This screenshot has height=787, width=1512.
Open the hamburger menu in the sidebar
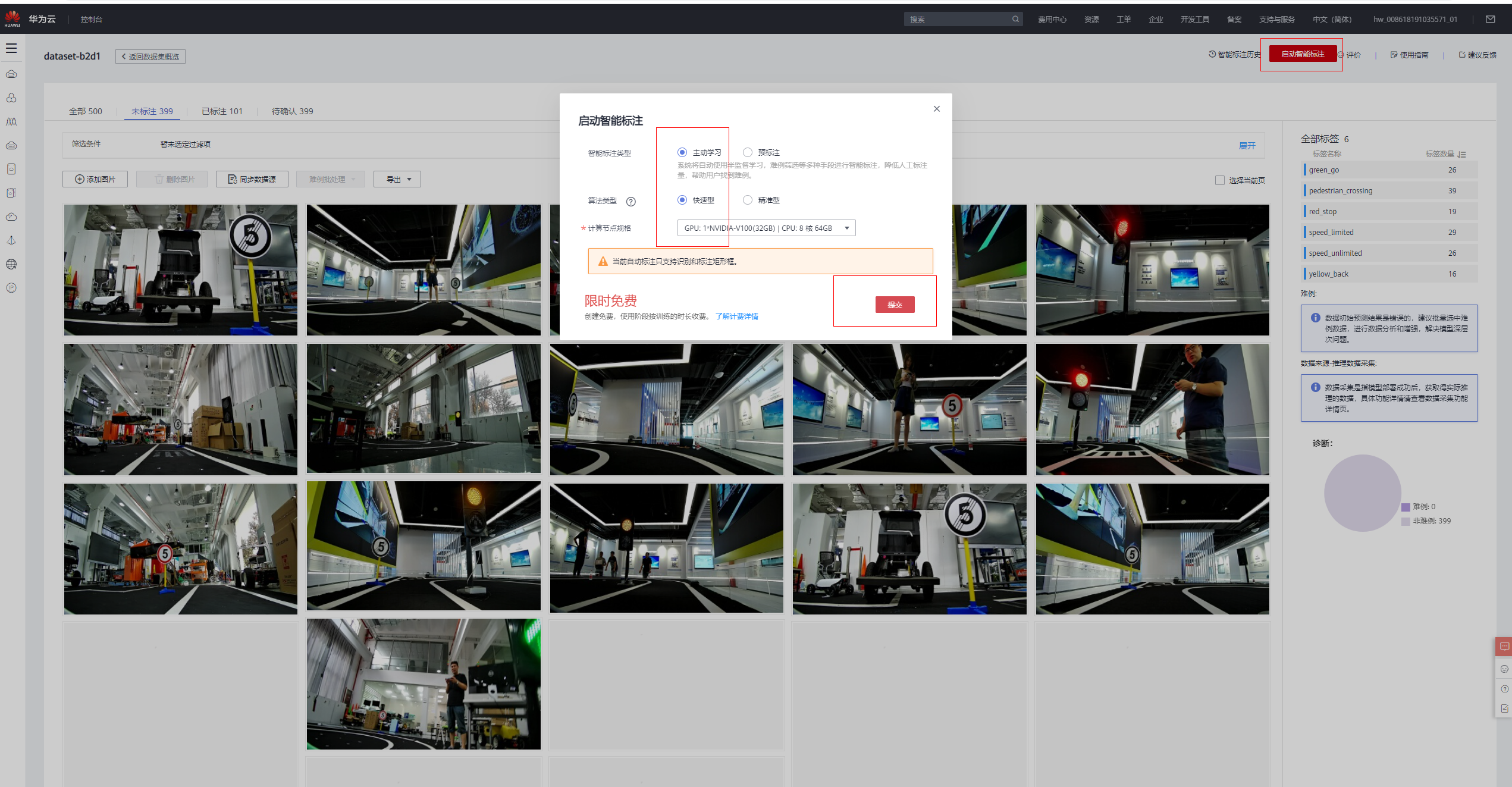11,48
